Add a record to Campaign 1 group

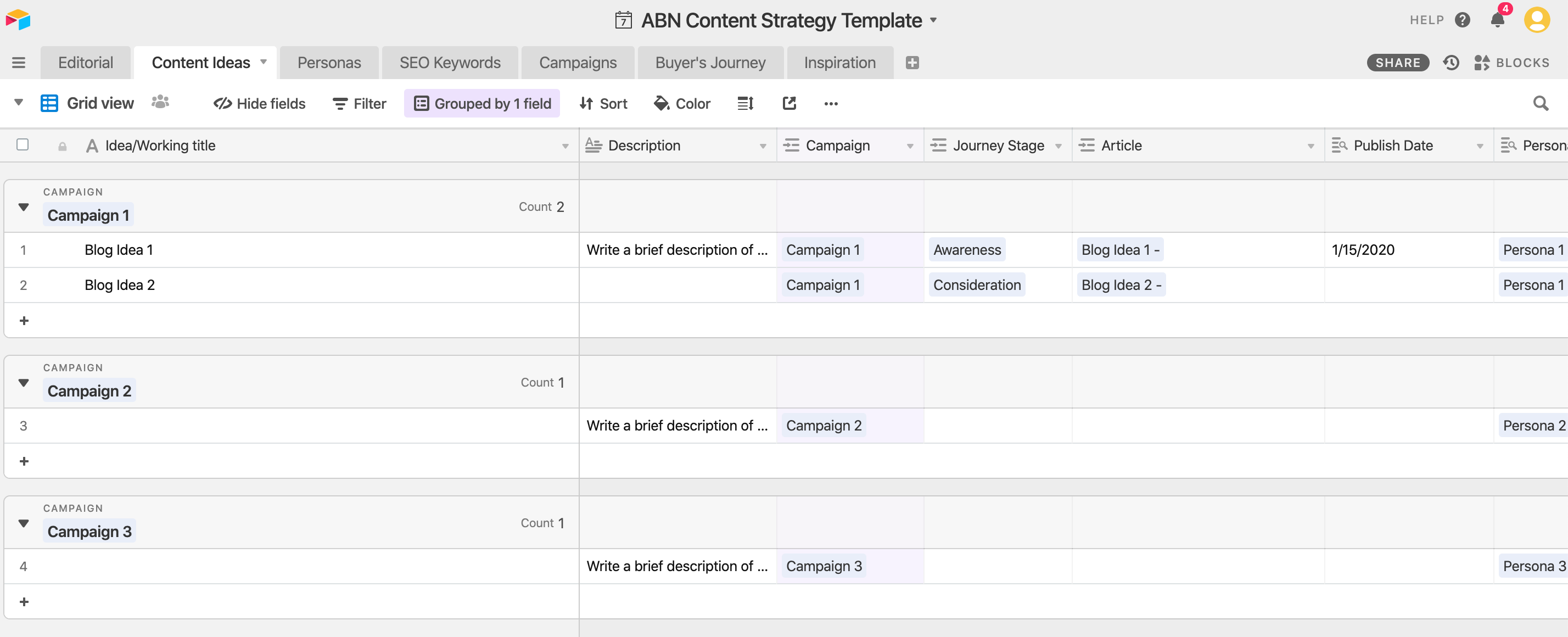(24, 320)
